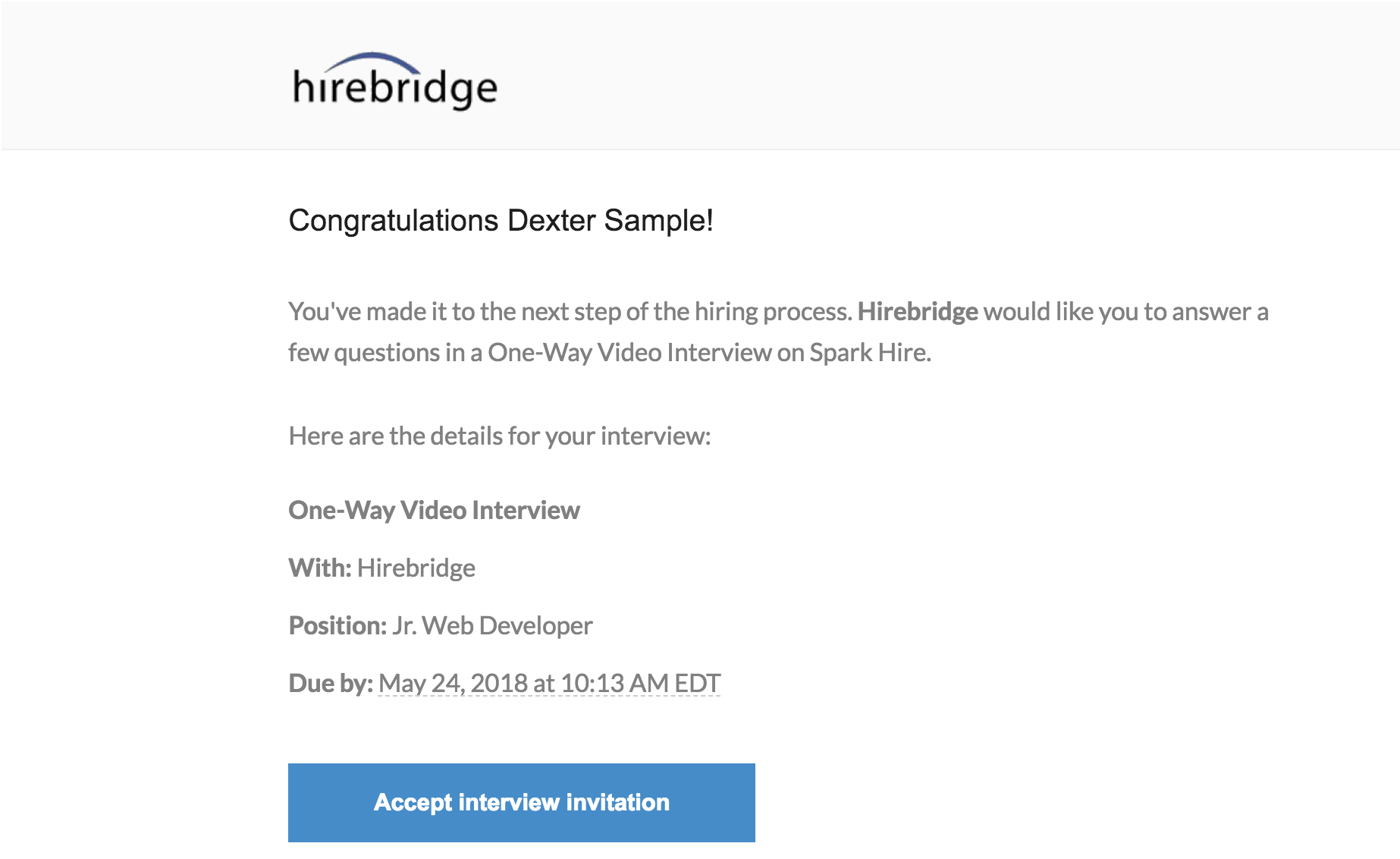Image resolution: width=1400 pixels, height=859 pixels.
Task: Click the Position: Jr. Web Developer line
Action: (x=440, y=626)
